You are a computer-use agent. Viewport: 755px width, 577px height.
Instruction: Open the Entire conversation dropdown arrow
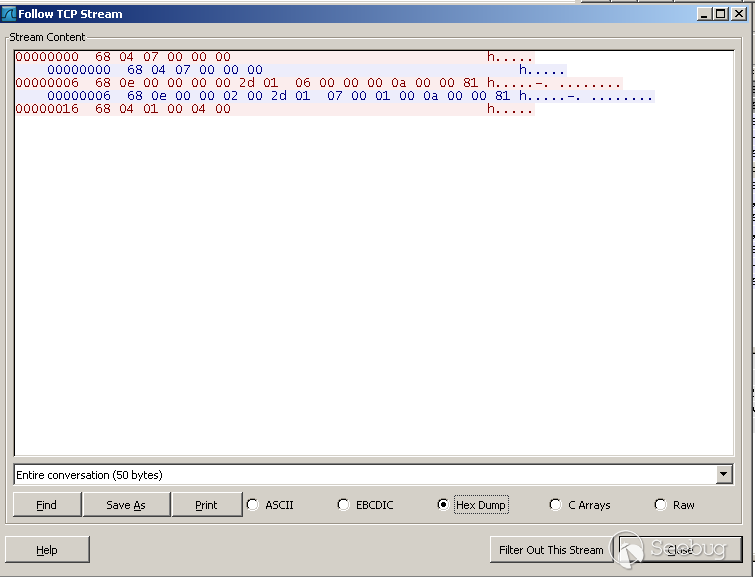(723, 474)
